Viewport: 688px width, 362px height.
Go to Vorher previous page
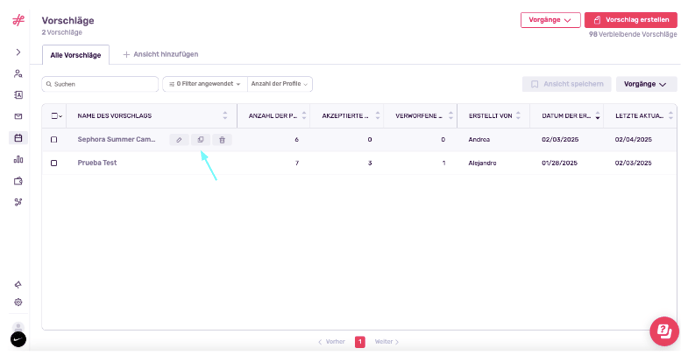pos(331,342)
